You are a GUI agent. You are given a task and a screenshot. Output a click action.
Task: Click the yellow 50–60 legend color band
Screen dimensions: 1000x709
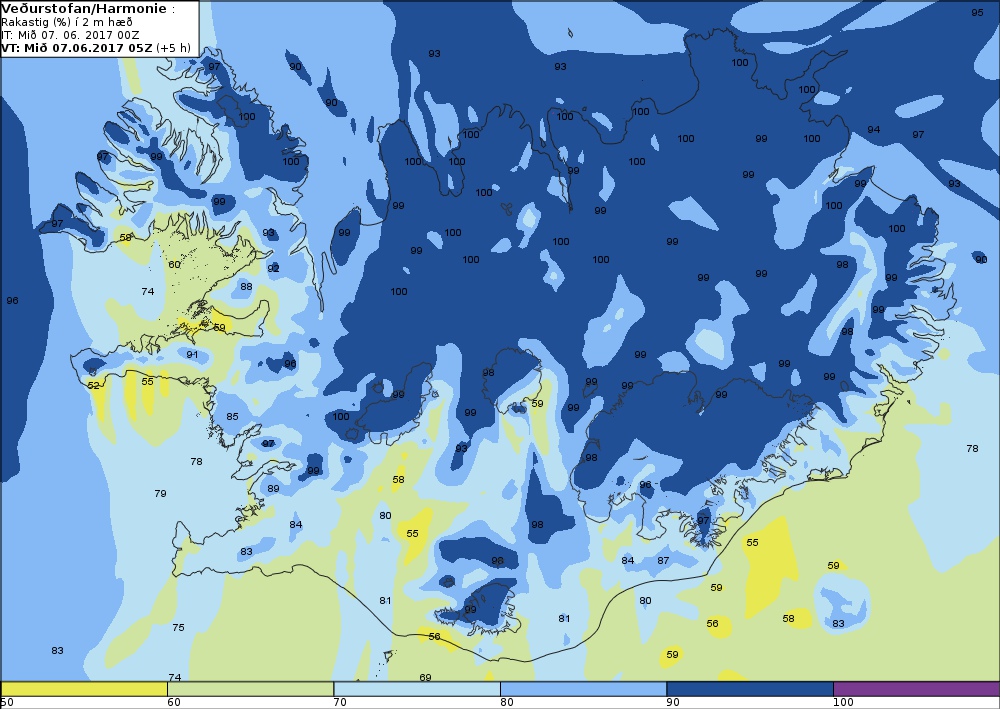coord(84,689)
